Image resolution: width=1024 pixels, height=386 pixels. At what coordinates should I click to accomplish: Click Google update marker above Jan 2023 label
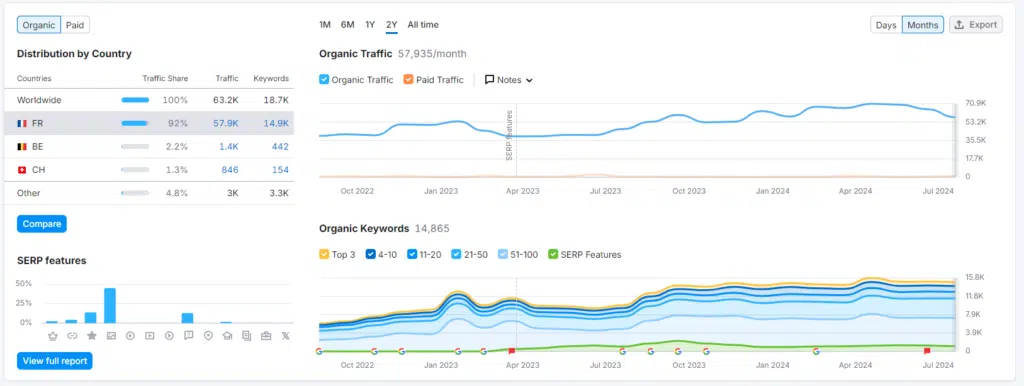[x=458, y=351]
